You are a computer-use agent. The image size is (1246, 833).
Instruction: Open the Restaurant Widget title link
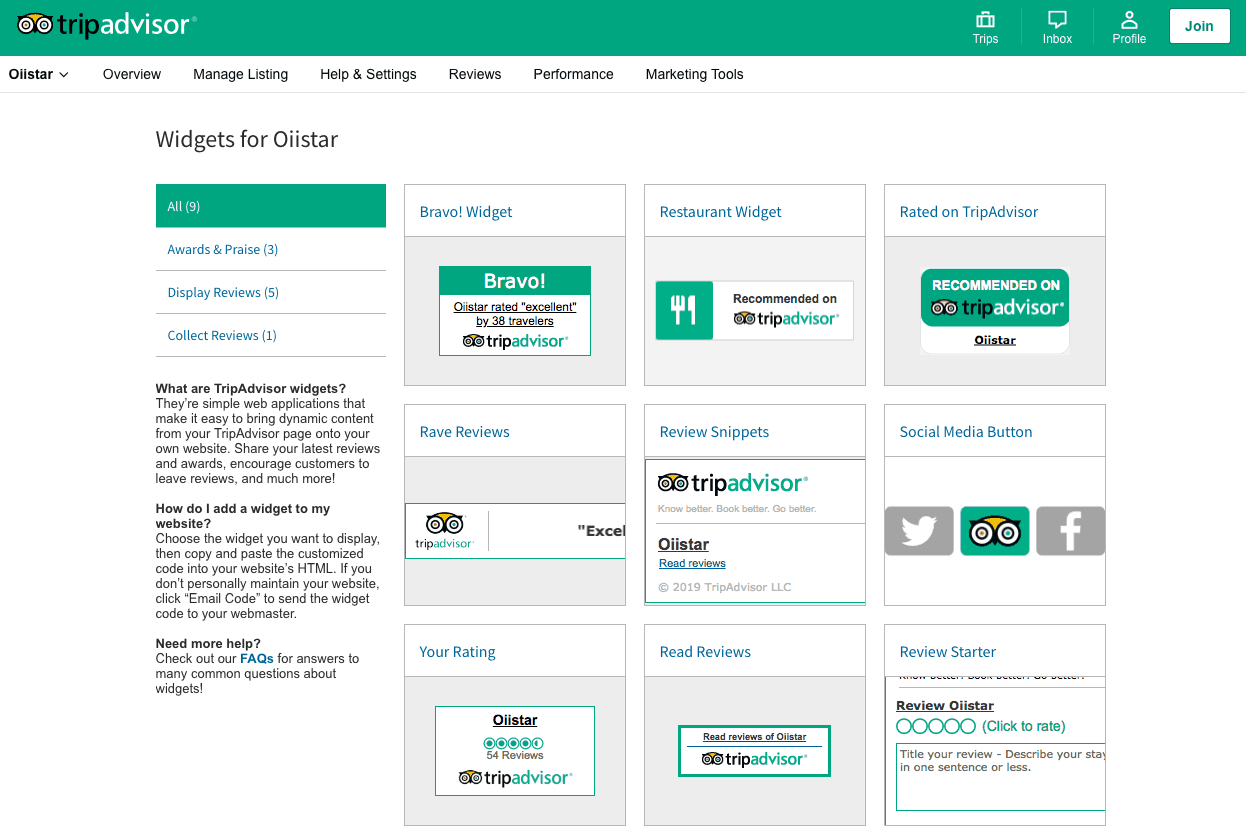point(720,212)
